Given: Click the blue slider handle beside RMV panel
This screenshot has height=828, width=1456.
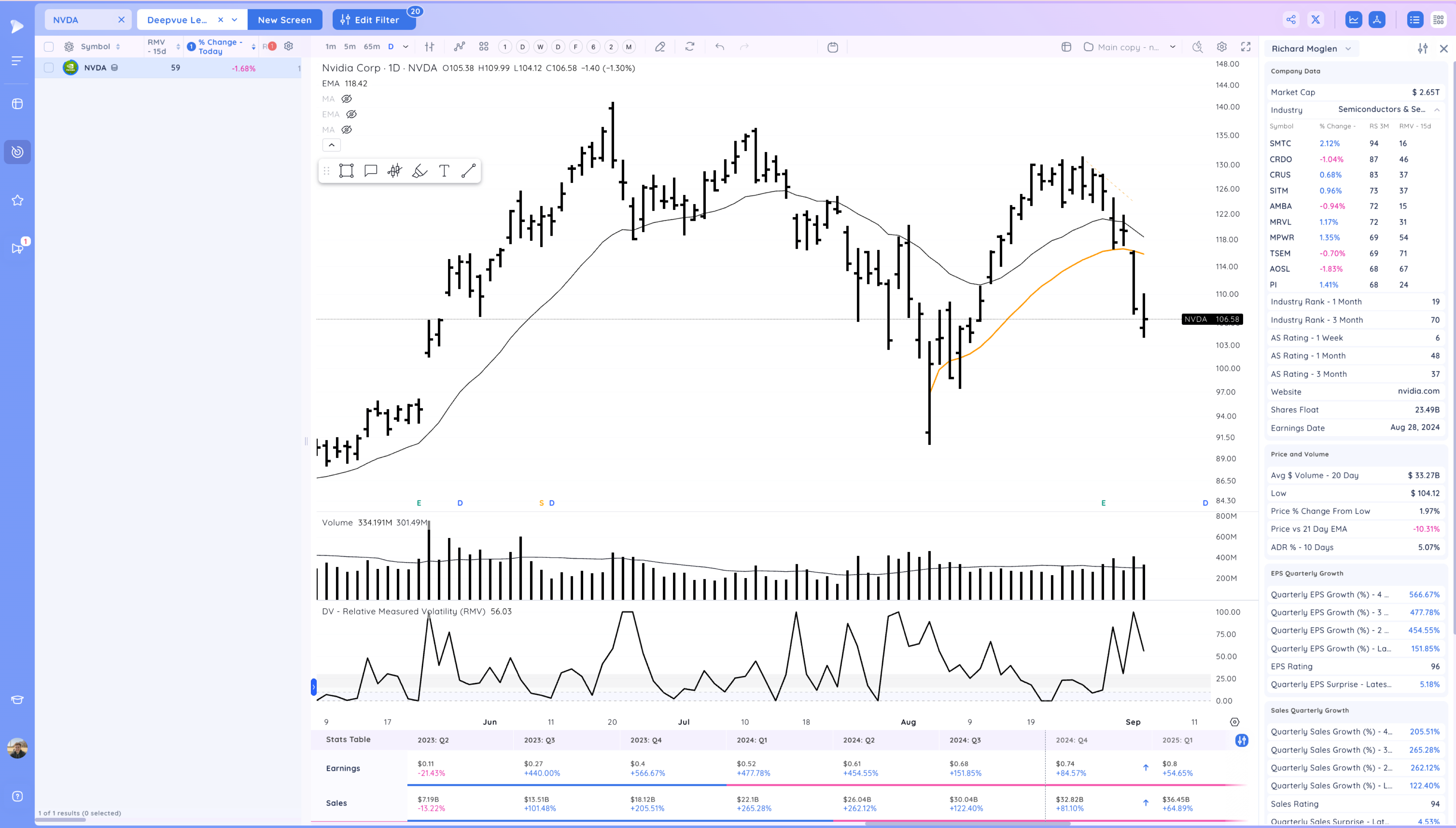Looking at the screenshot, I should point(313,687).
